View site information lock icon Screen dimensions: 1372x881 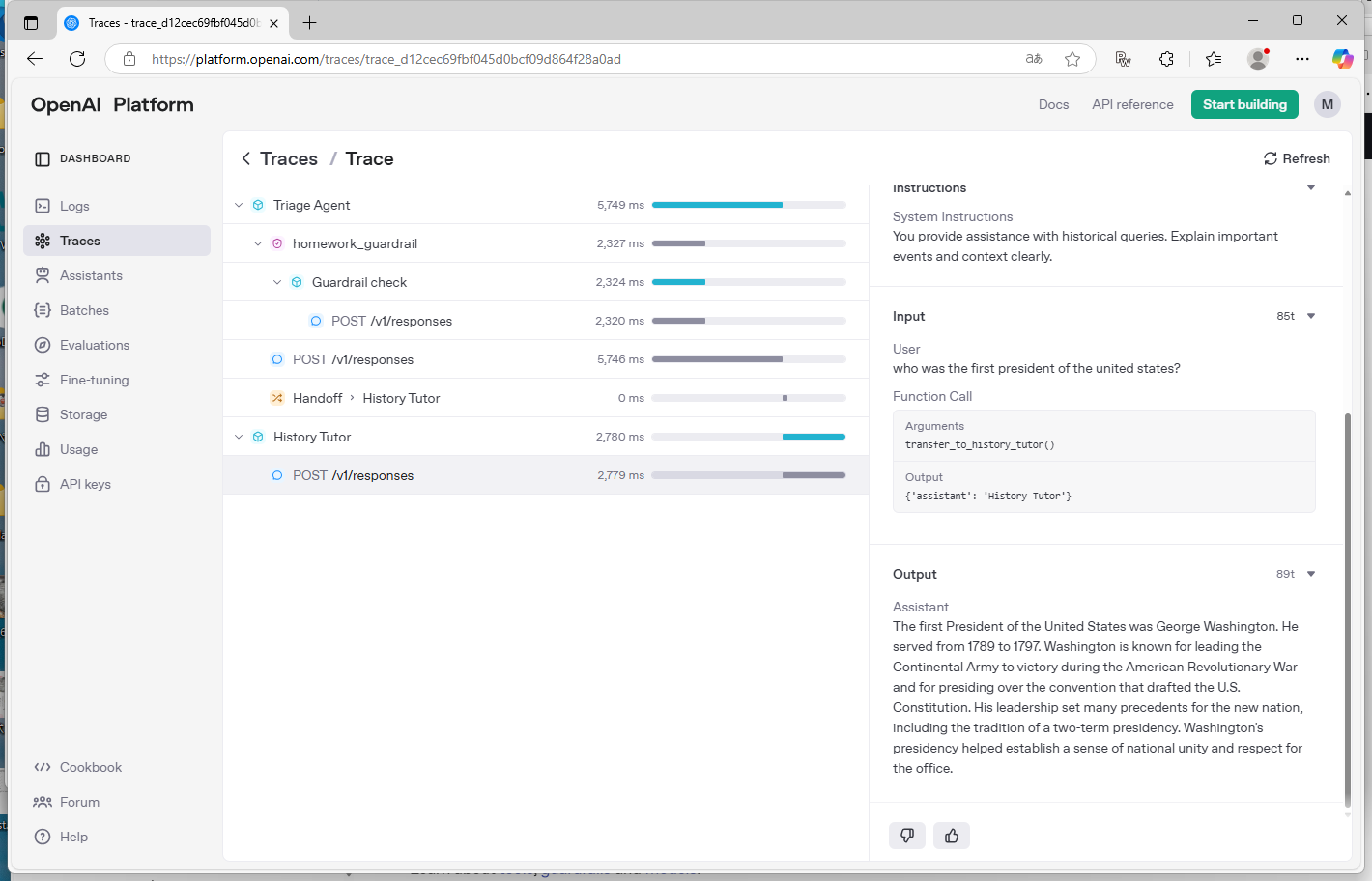[x=129, y=59]
